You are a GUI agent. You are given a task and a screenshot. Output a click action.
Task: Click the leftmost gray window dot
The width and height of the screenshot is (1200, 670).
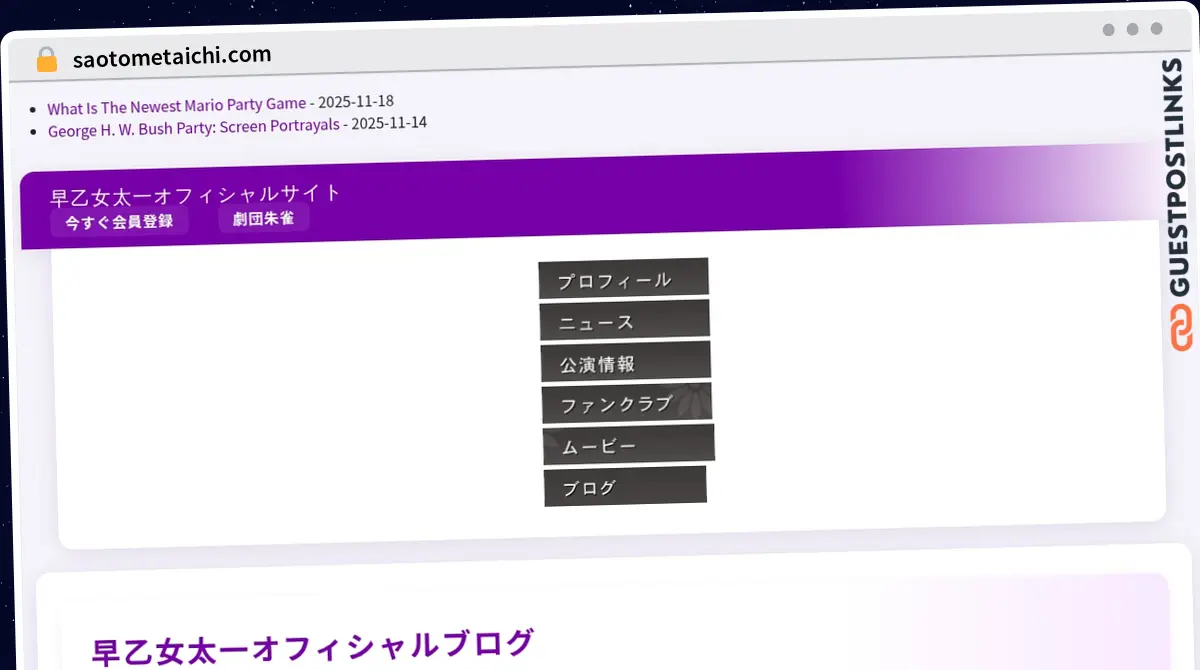(x=1108, y=30)
